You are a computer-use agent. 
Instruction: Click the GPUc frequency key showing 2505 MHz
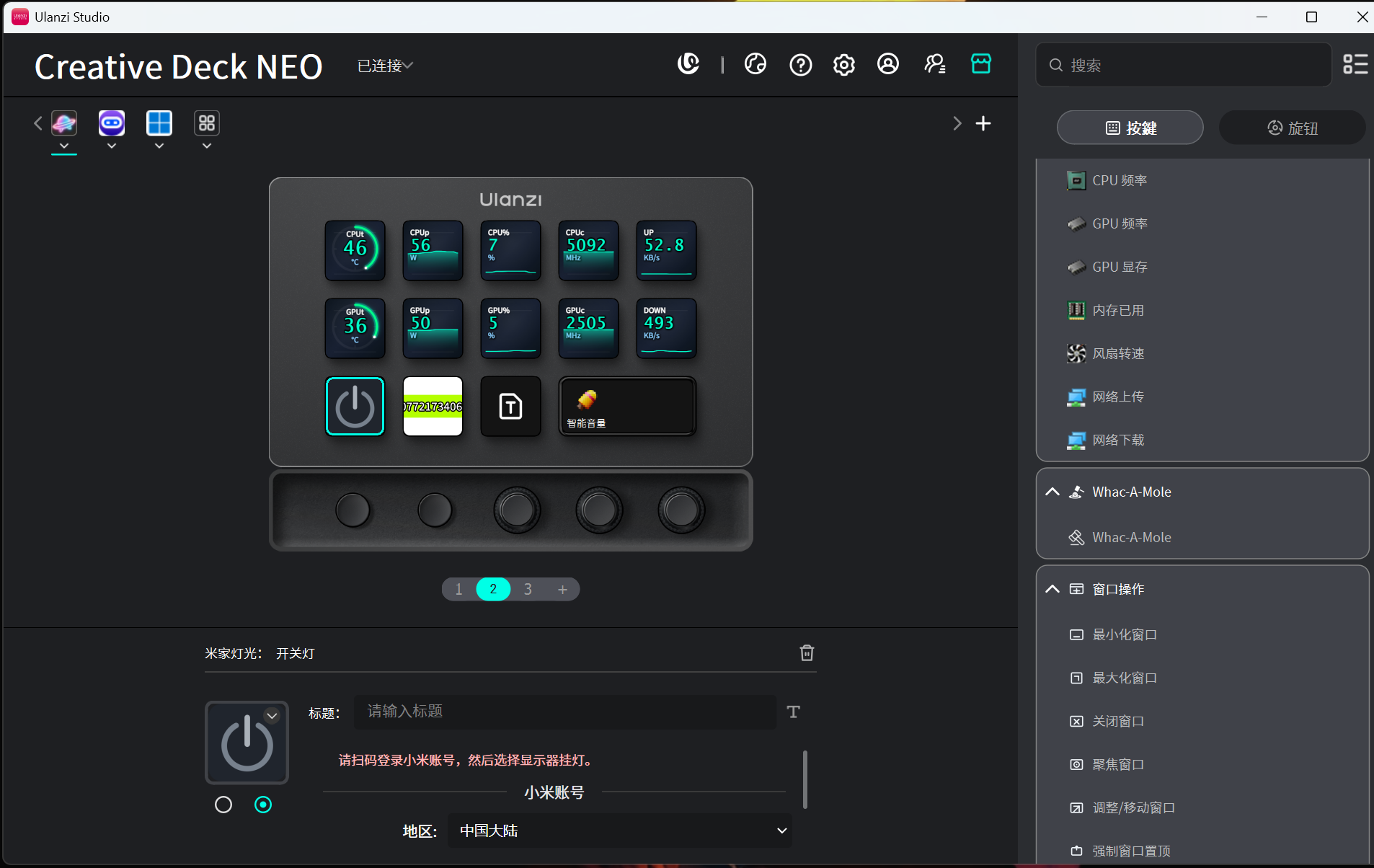(588, 328)
